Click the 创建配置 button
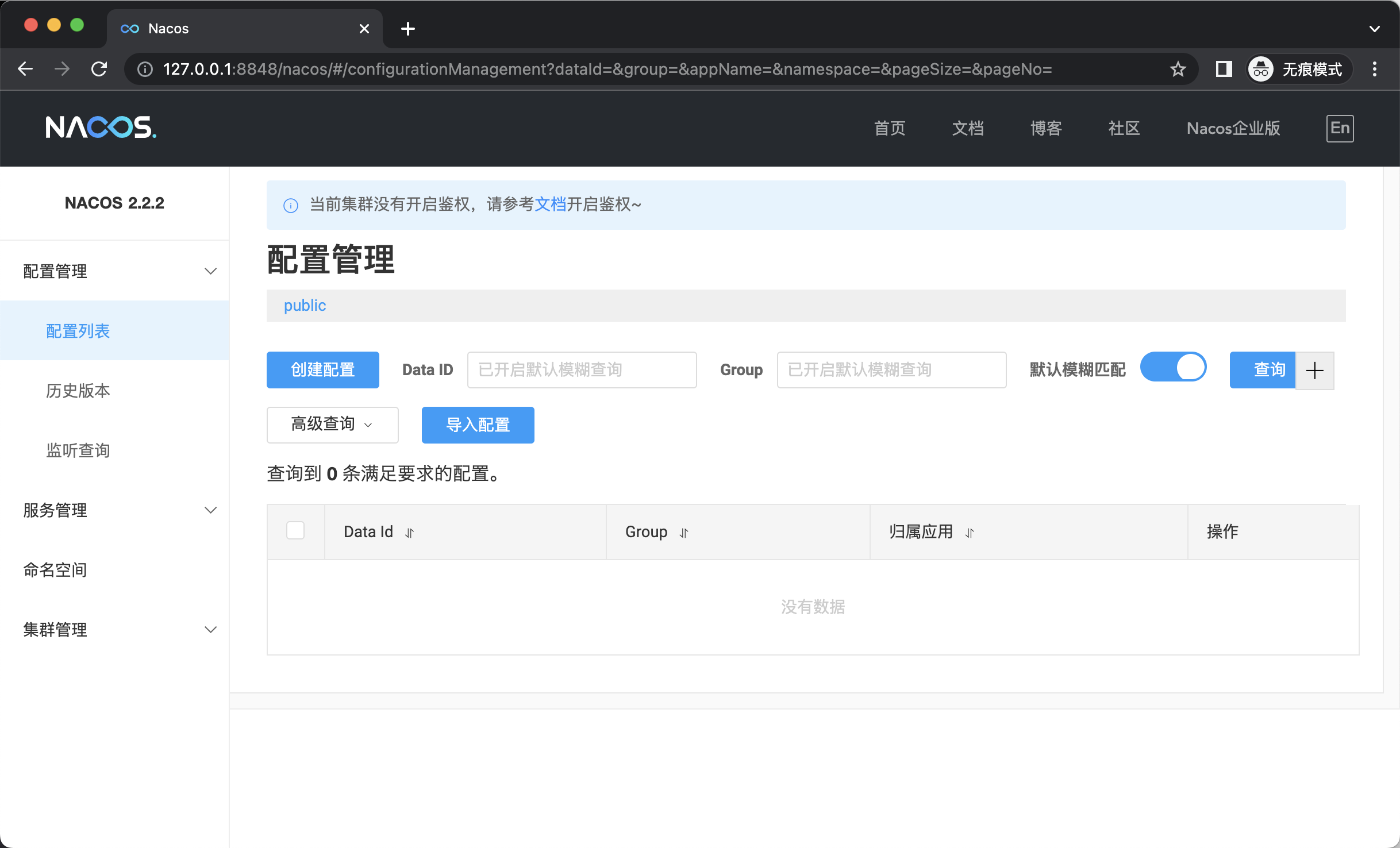Image resolution: width=1400 pixels, height=848 pixels. click(322, 370)
